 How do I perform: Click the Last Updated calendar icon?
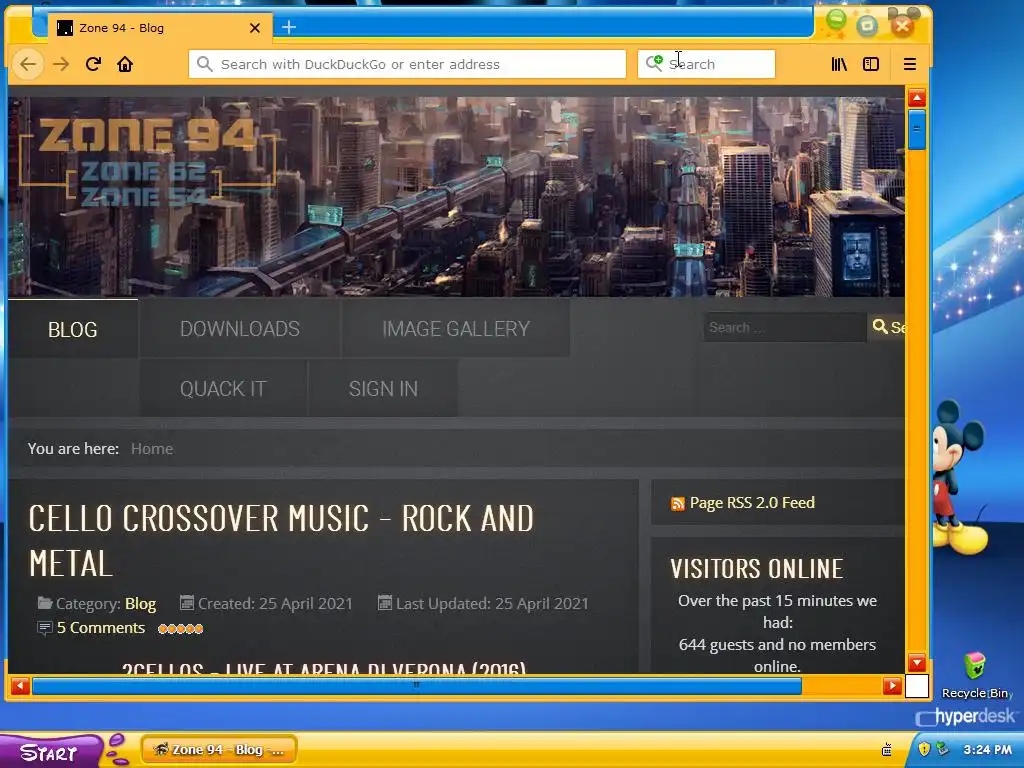point(385,602)
